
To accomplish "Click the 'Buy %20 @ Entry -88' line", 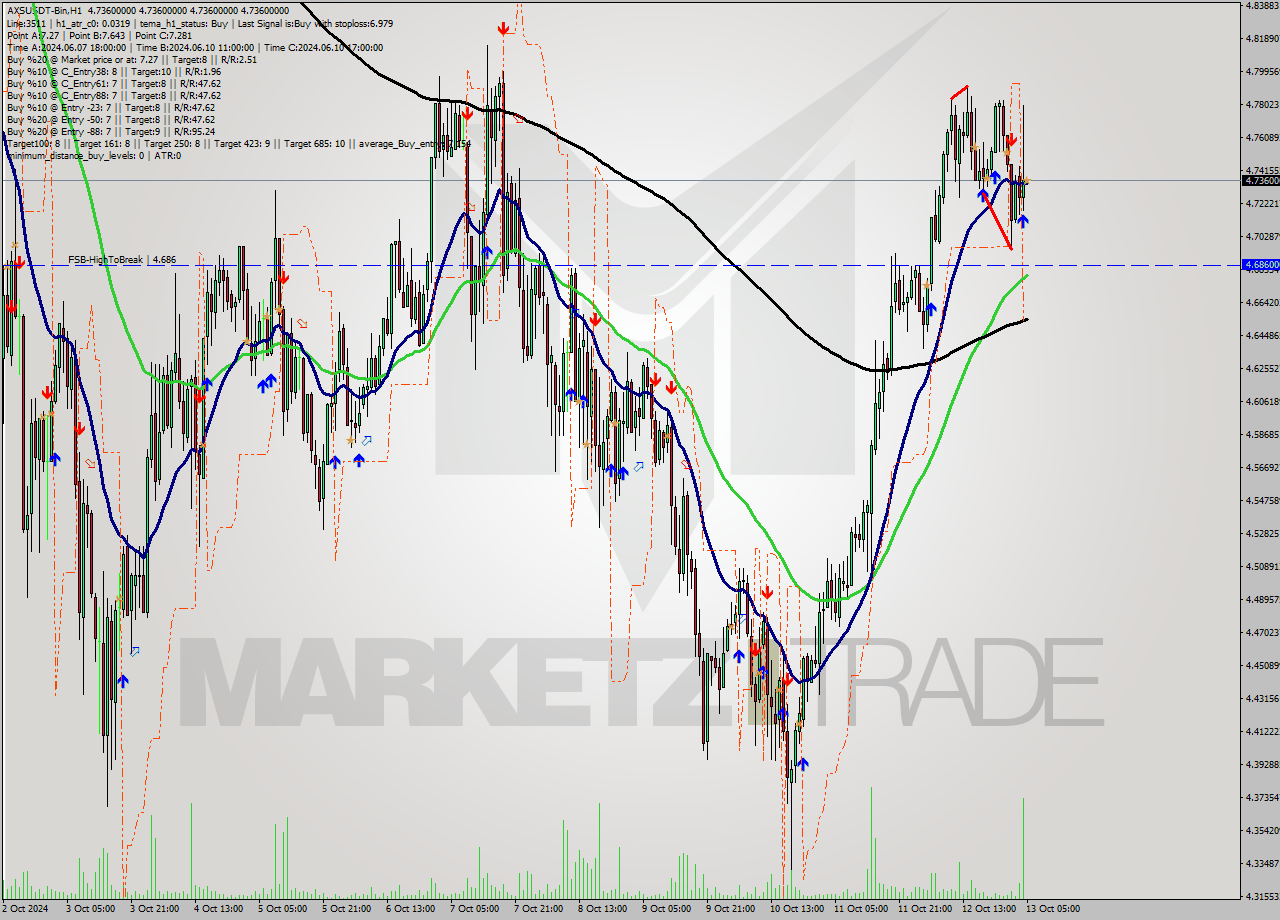I will pos(111,132).
